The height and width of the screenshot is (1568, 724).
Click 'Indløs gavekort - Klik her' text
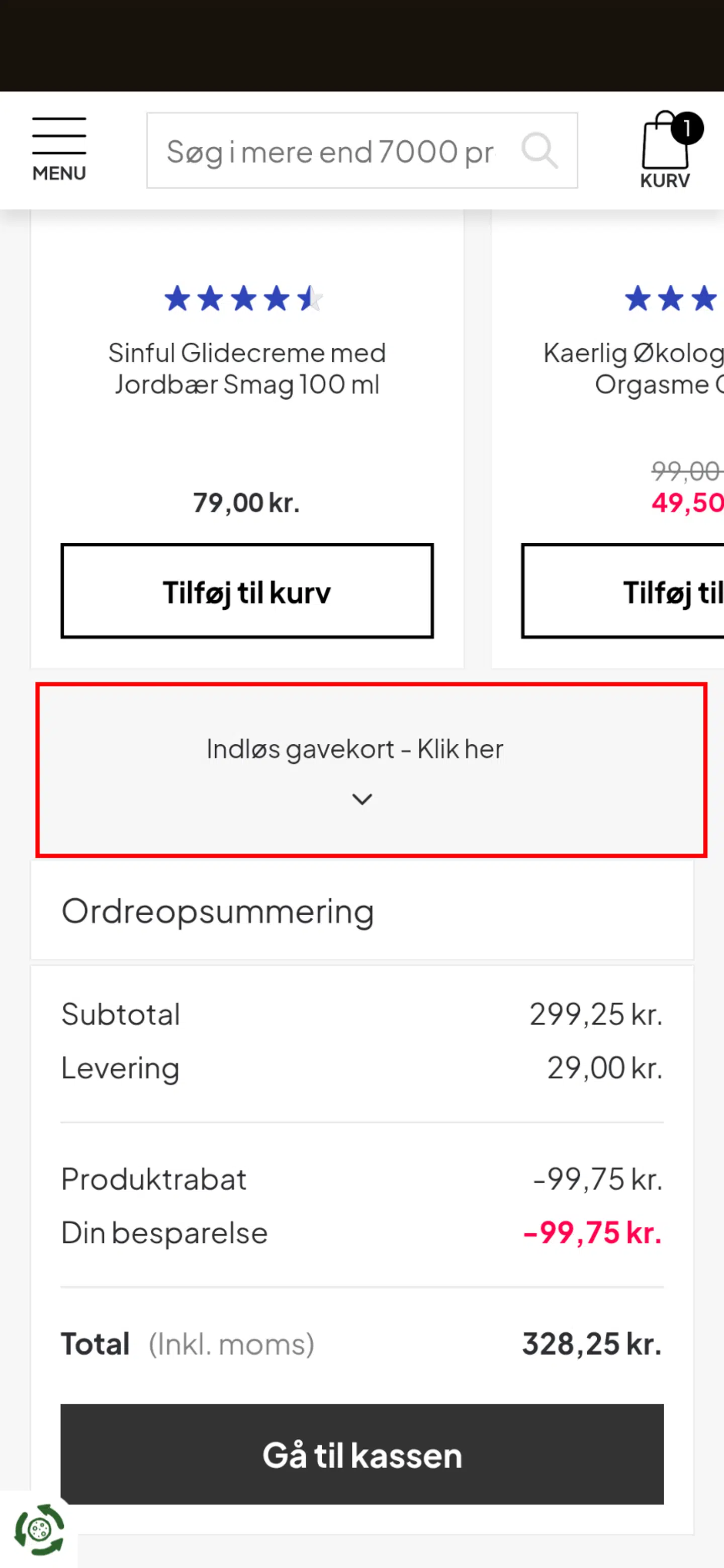[x=355, y=749]
